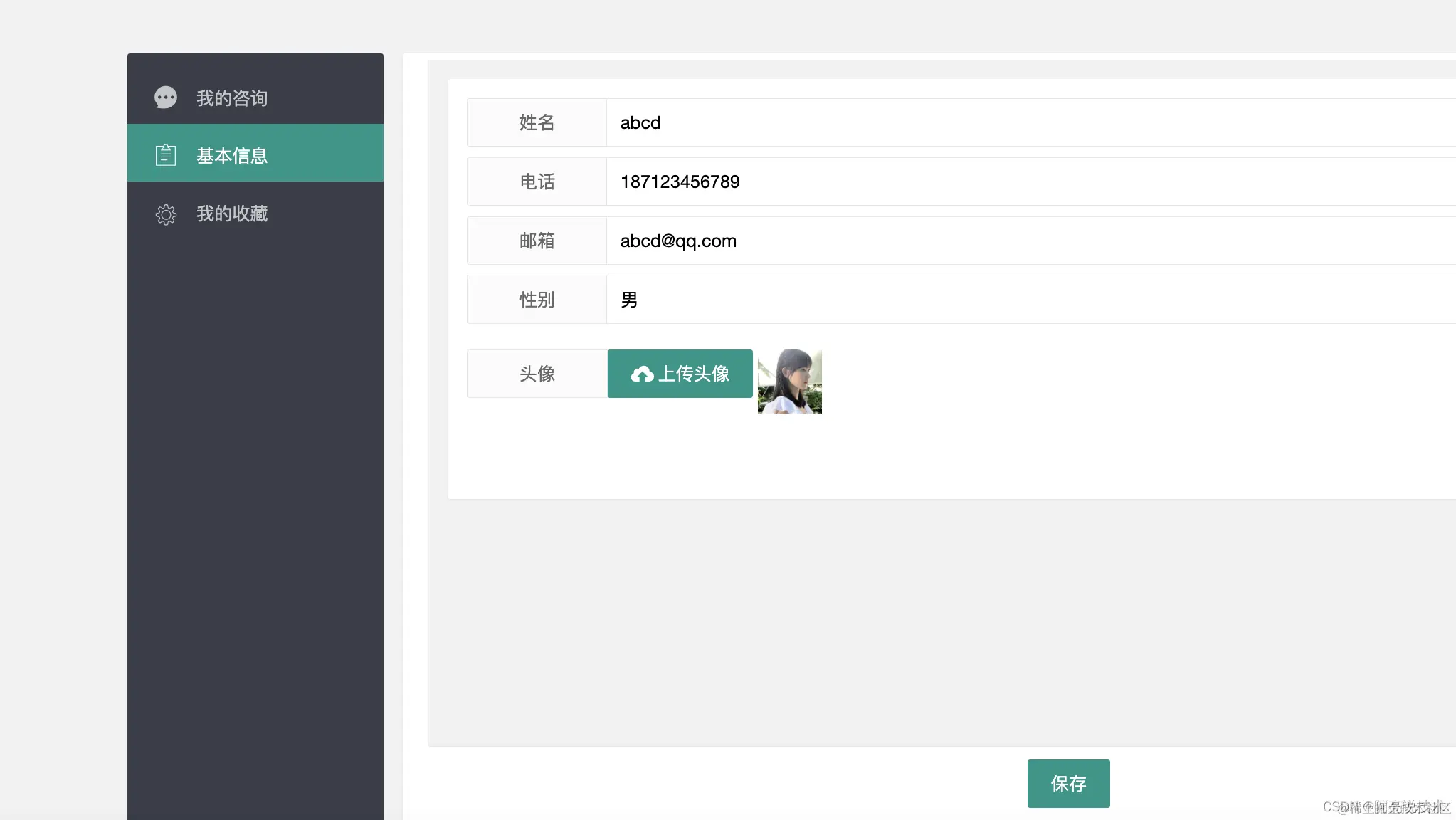
Task: Click the 姓名 label cell
Action: pos(537,122)
